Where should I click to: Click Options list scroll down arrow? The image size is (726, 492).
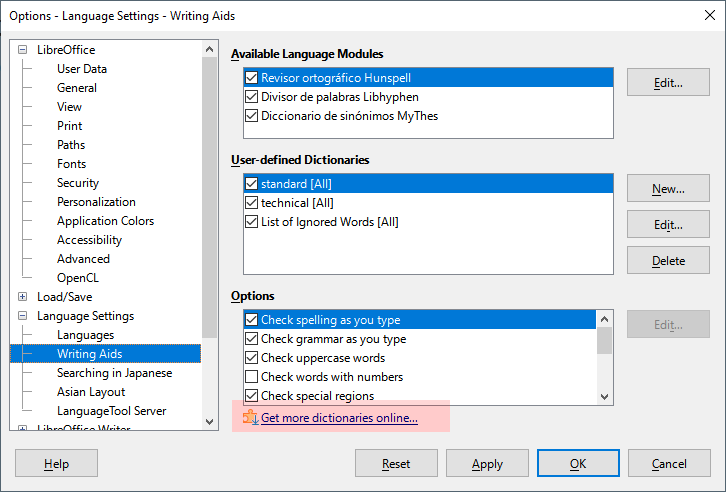[604, 397]
